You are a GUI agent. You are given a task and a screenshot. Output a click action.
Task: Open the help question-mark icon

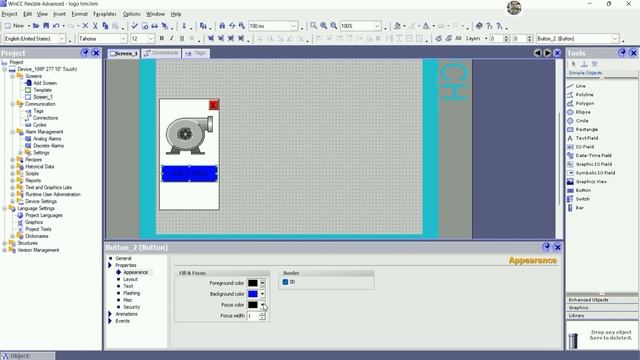coord(489,26)
